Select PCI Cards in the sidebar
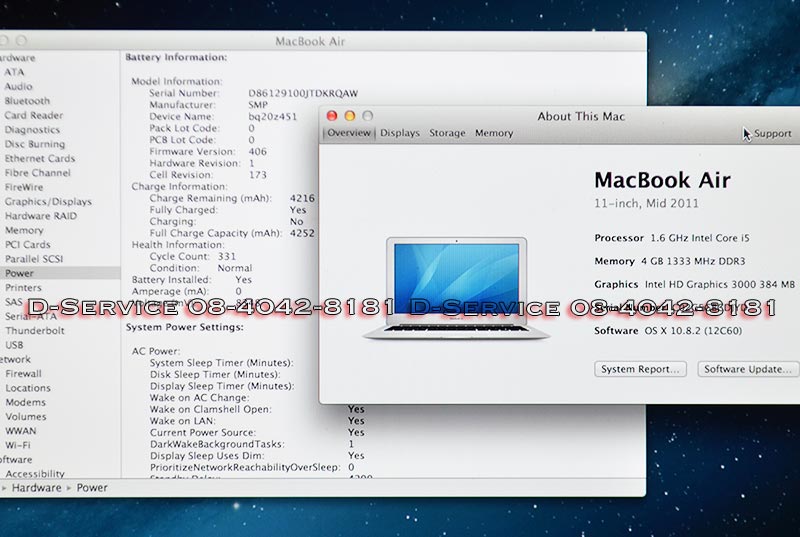Viewport: 800px width, 537px height. pyautogui.click(x=28, y=245)
